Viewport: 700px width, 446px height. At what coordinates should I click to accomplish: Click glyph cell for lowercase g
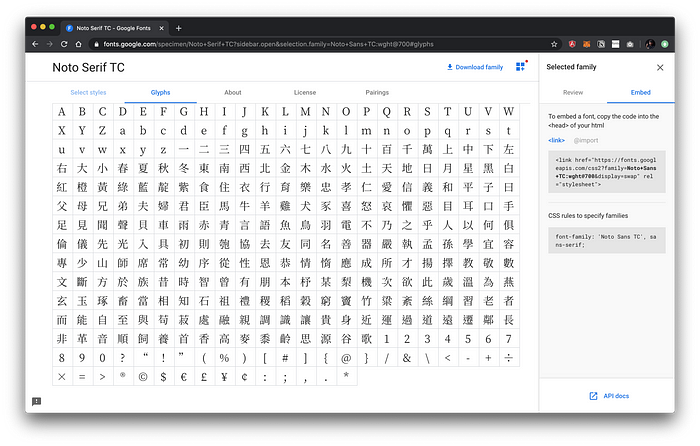[x=245, y=131]
